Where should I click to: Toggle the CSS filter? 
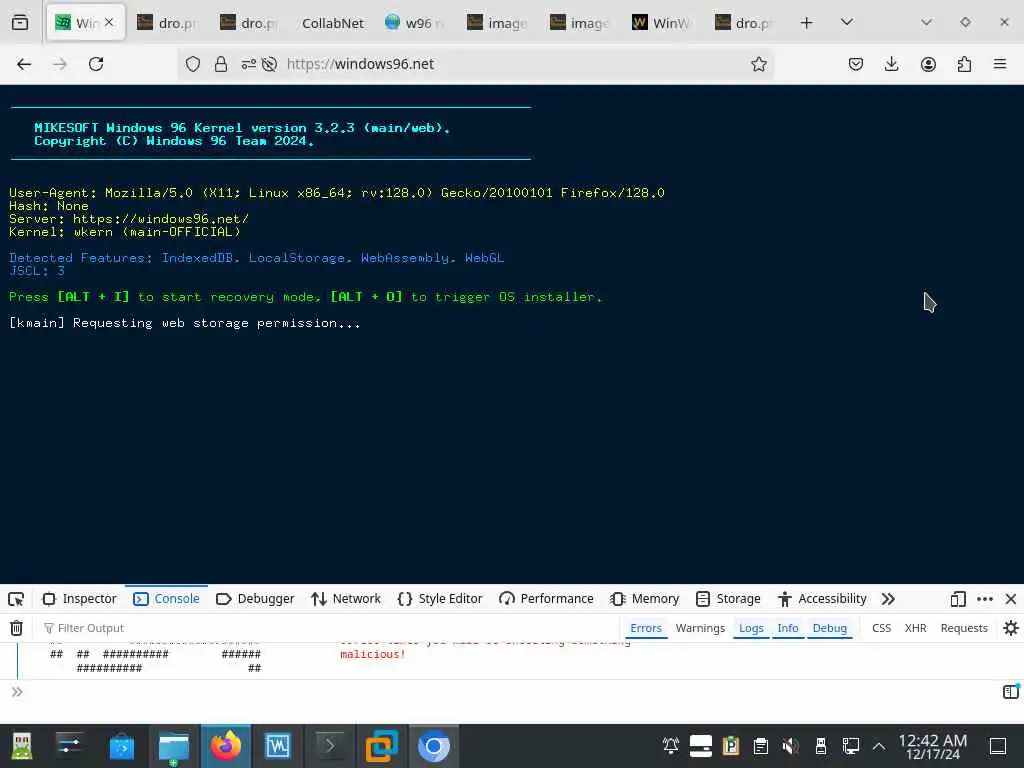point(881,628)
